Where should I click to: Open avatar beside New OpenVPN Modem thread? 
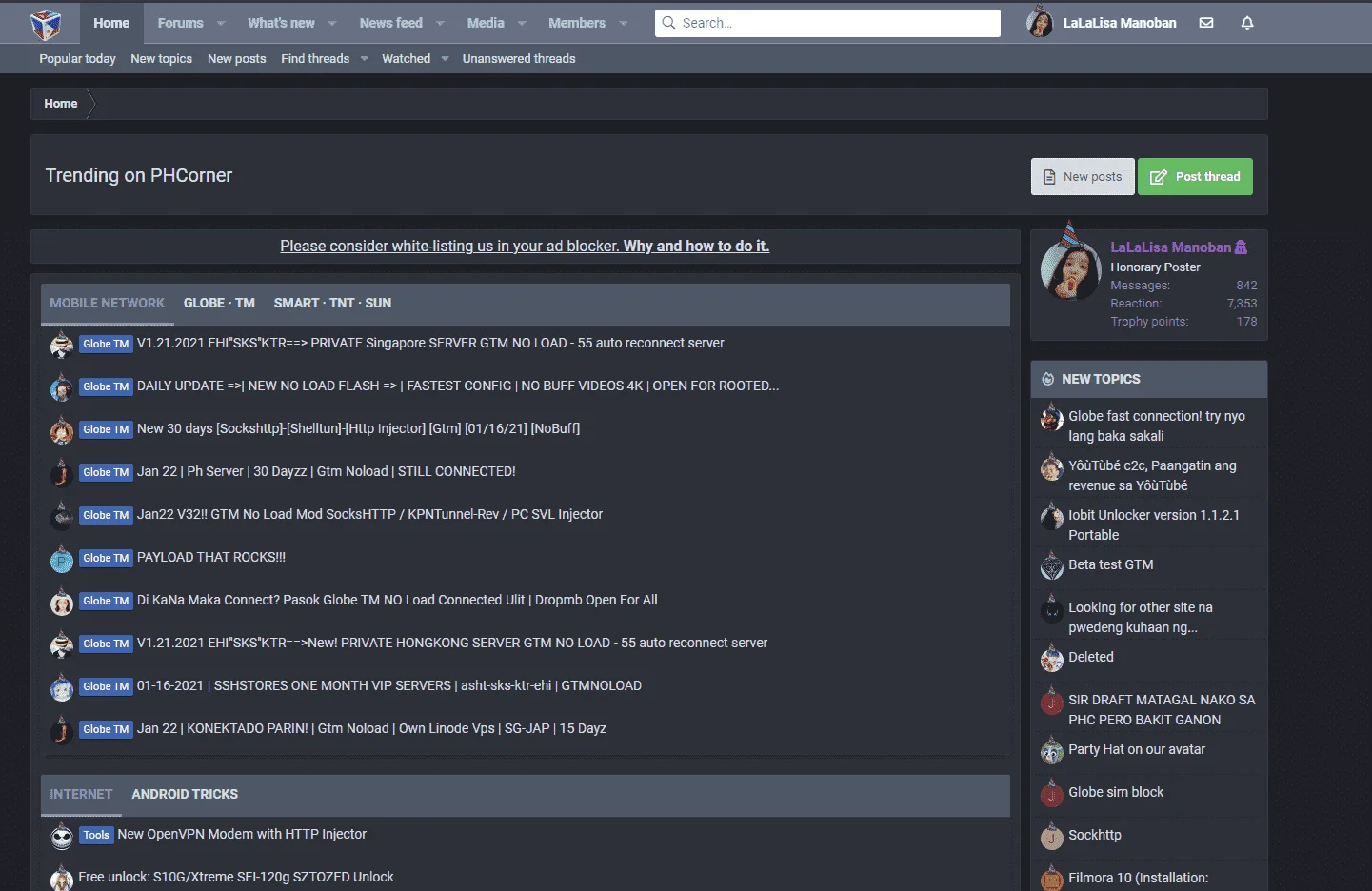click(x=62, y=836)
